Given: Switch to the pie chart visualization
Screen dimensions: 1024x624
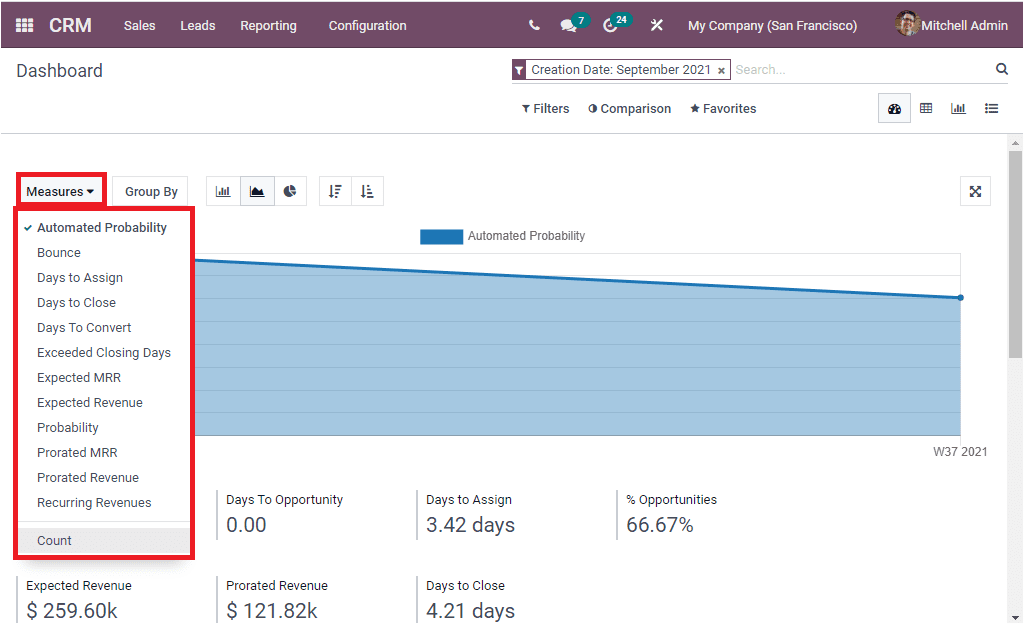Looking at the screenshot, I should click(x=289, y=191).
